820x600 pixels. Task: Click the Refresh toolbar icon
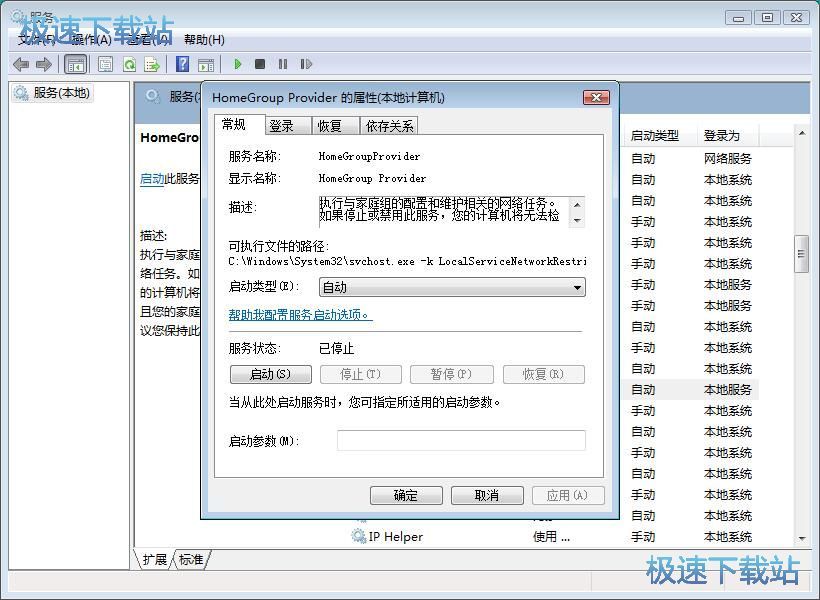pyautogui.click(x=129, y=64)
